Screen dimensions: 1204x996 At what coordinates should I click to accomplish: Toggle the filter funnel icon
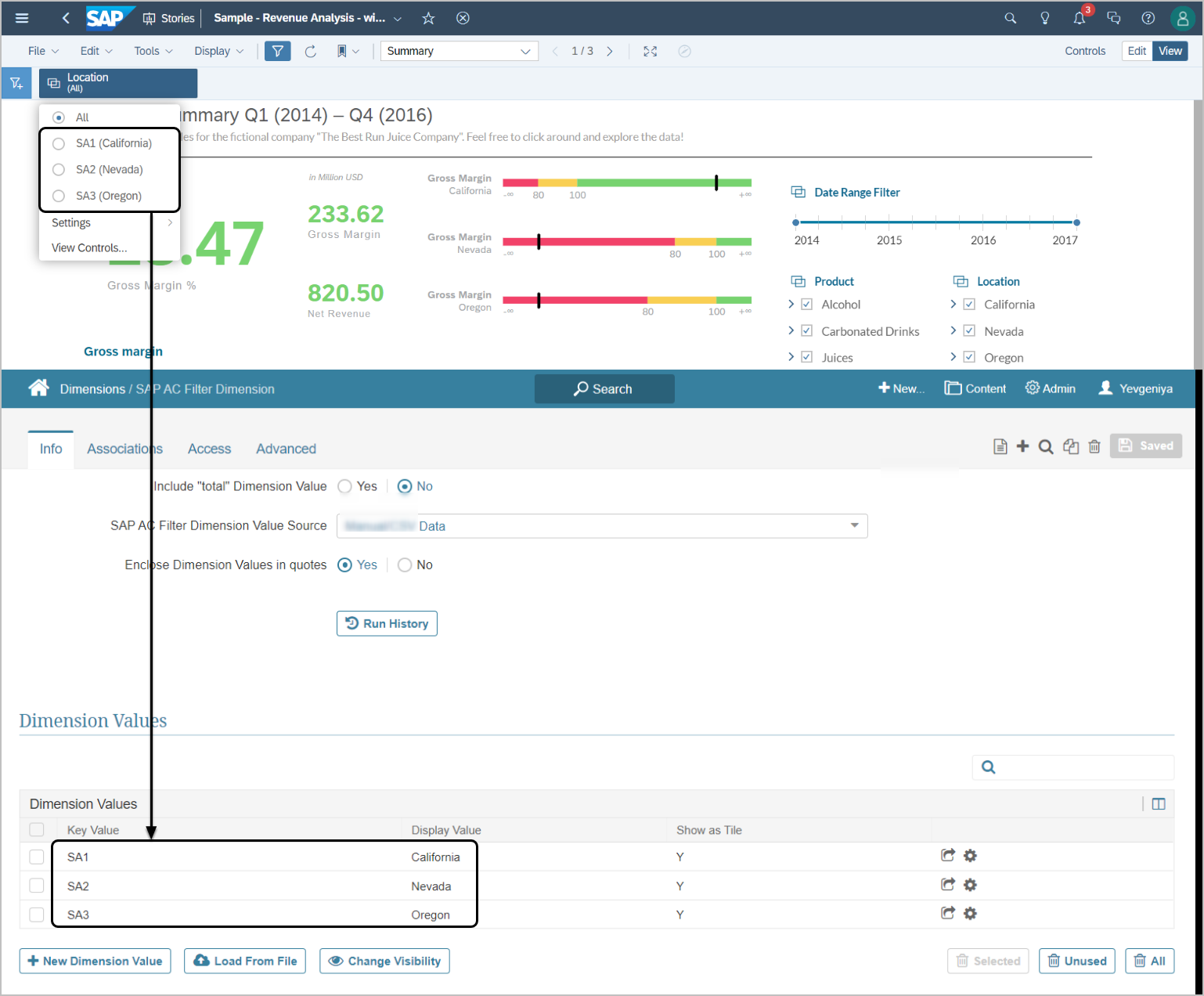click(278, 52)
